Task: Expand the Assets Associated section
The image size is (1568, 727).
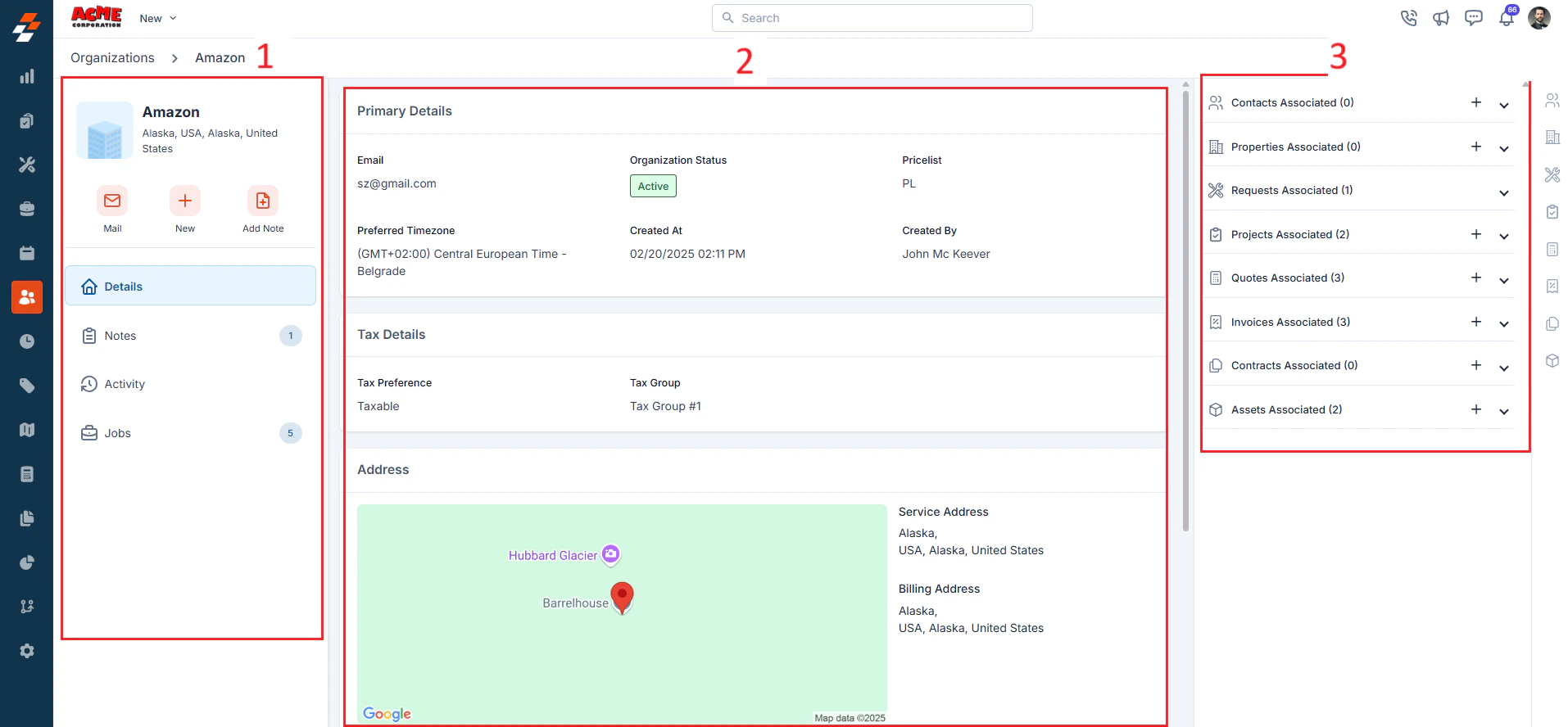Action: tap(1504, 411)
